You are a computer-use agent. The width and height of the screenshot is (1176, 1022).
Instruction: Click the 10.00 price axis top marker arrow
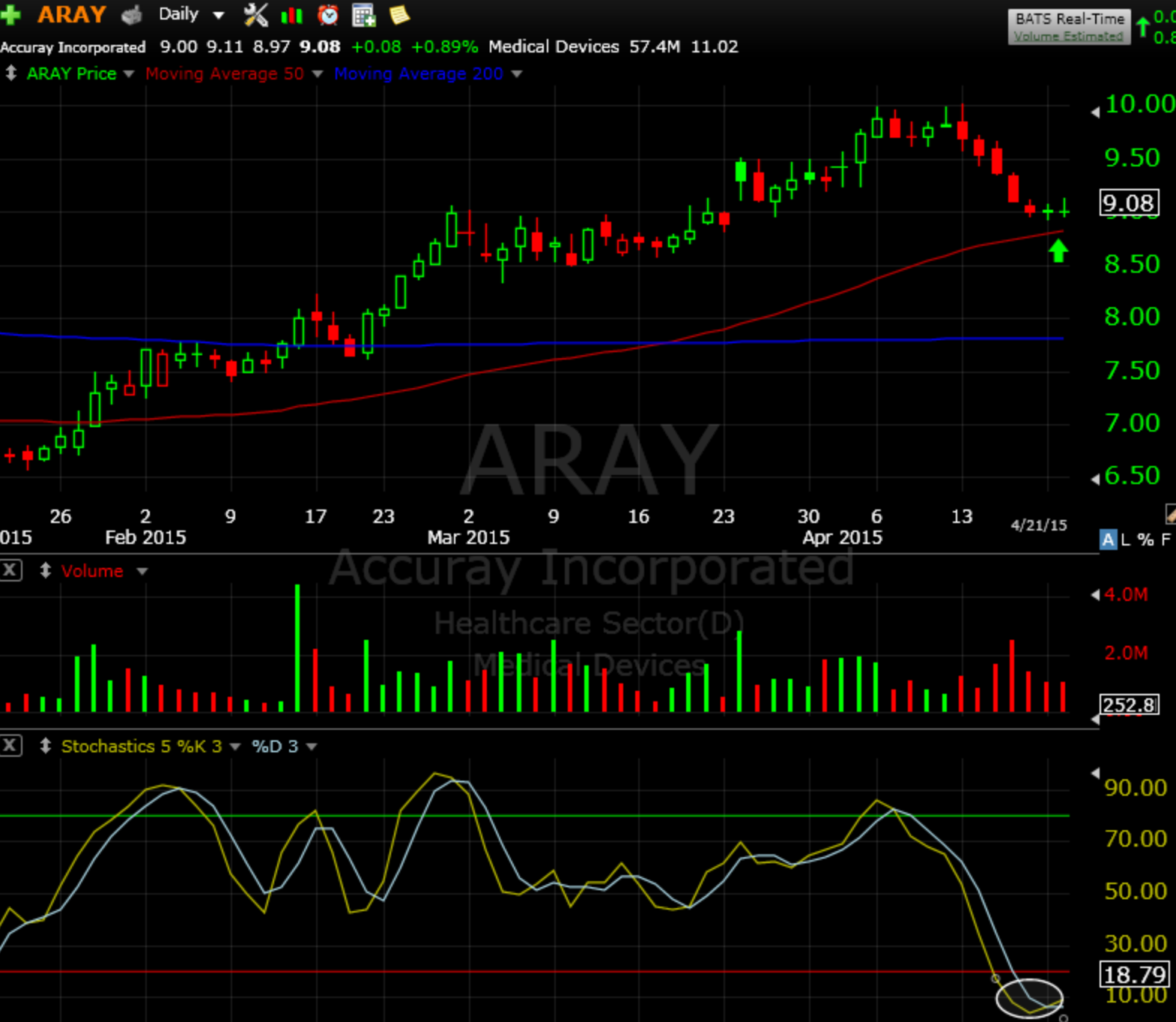(1095, 112)
